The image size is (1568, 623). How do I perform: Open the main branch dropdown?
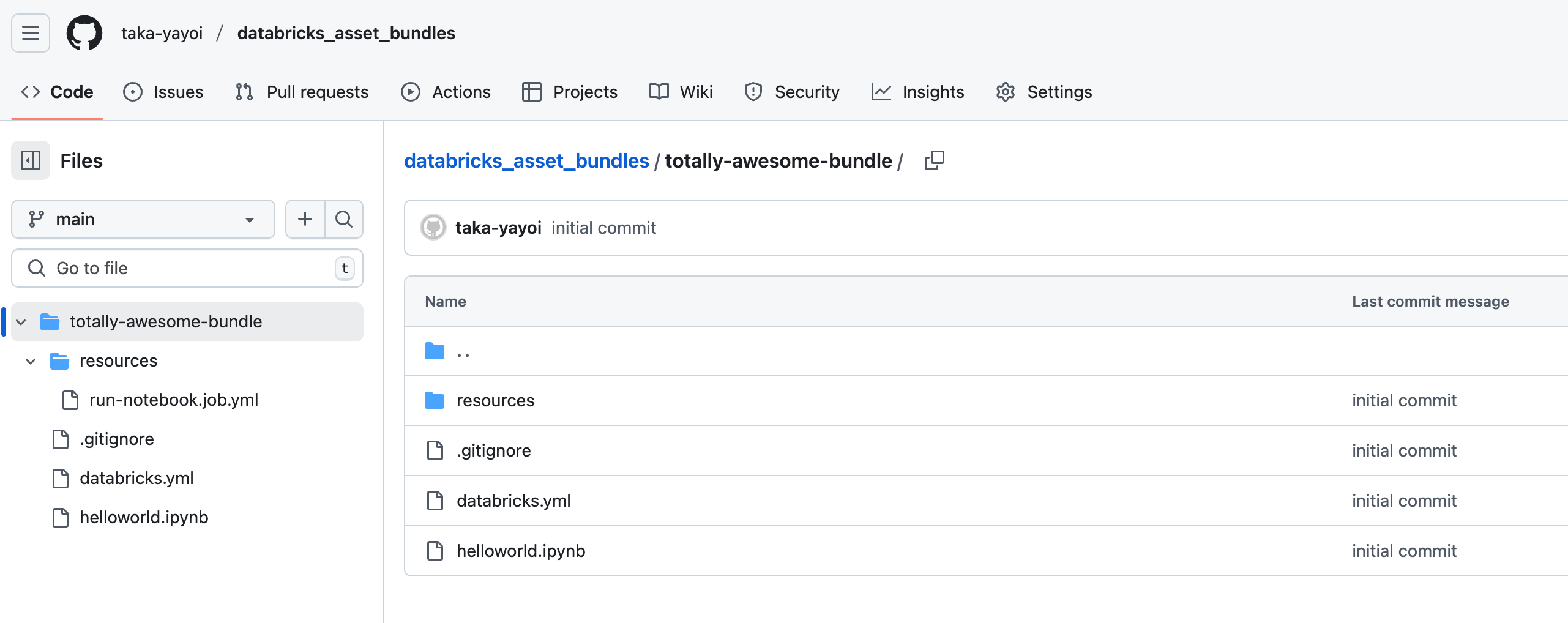[143, 219]
